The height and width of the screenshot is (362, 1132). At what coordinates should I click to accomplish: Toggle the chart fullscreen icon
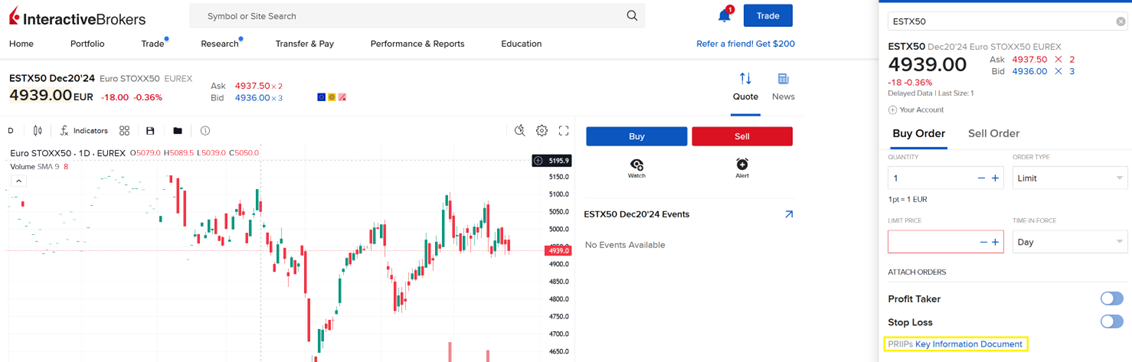[x=565, y=131]
